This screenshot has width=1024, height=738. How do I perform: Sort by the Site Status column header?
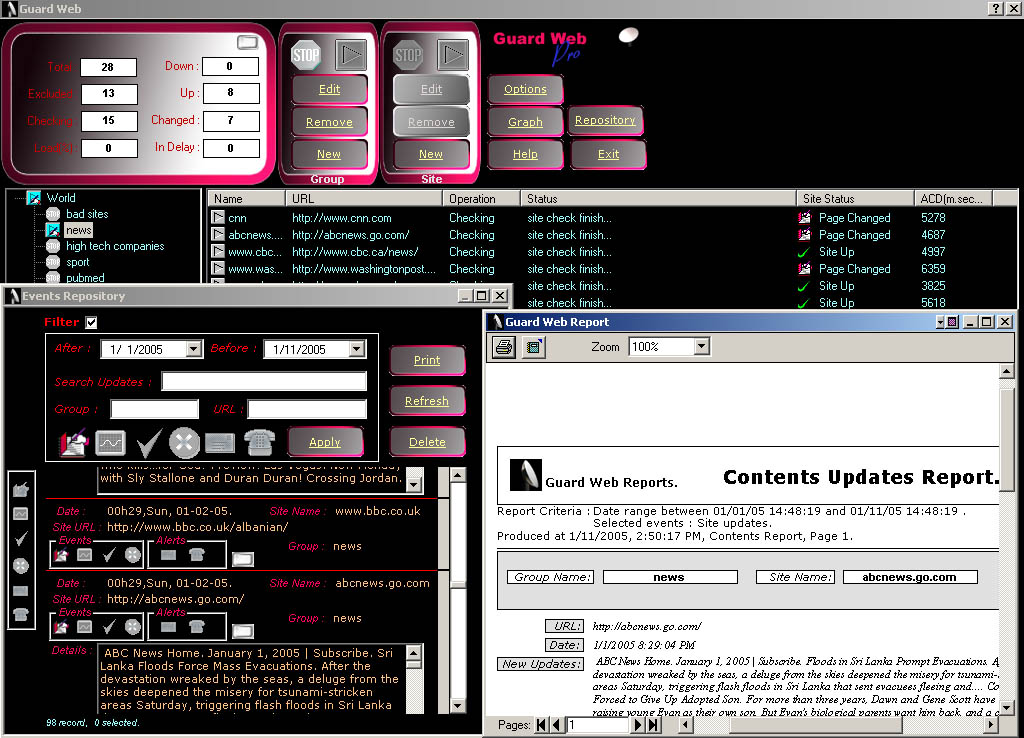[x=855, y=199]
